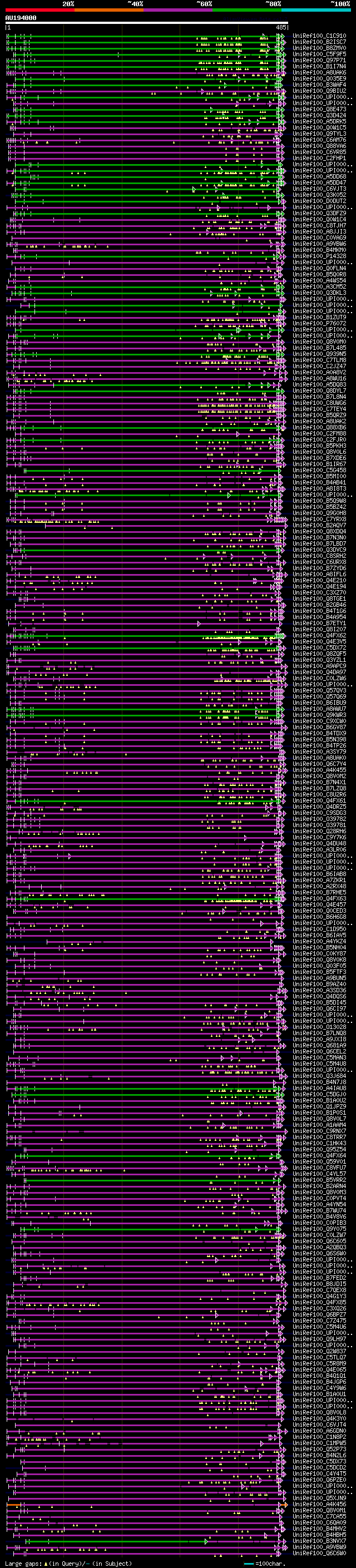
Task: Click the alignment bar for row UniRef100_A4K456
Action: click(146, 1504)
